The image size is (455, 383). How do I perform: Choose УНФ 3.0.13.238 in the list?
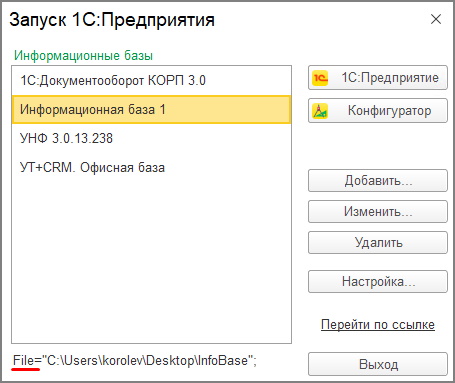(x=151, y=138)
